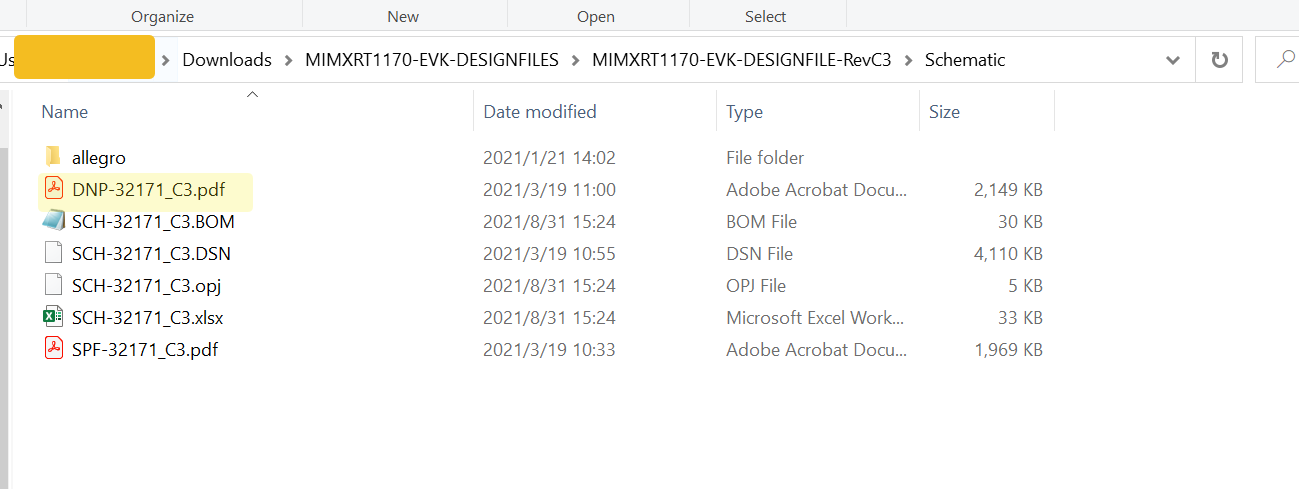Click the search magnifier icon
The image size is (1299, 489).
click(1286, 60)
